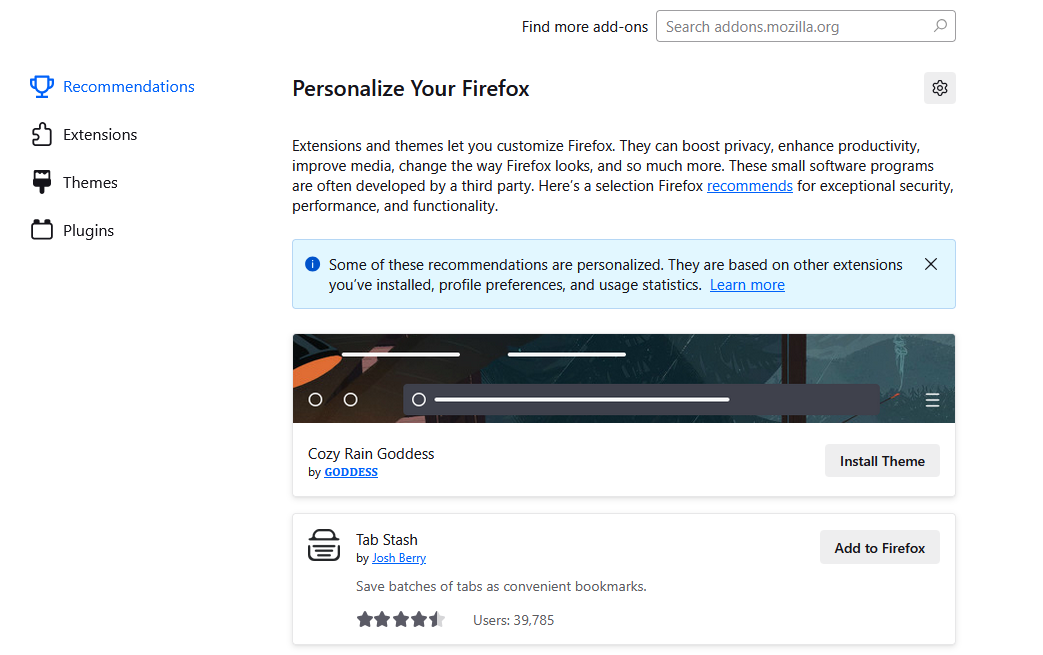Open the gear tools menu for add-ons
Viewport: 1043px width, 655px height.
coord(939,88)
